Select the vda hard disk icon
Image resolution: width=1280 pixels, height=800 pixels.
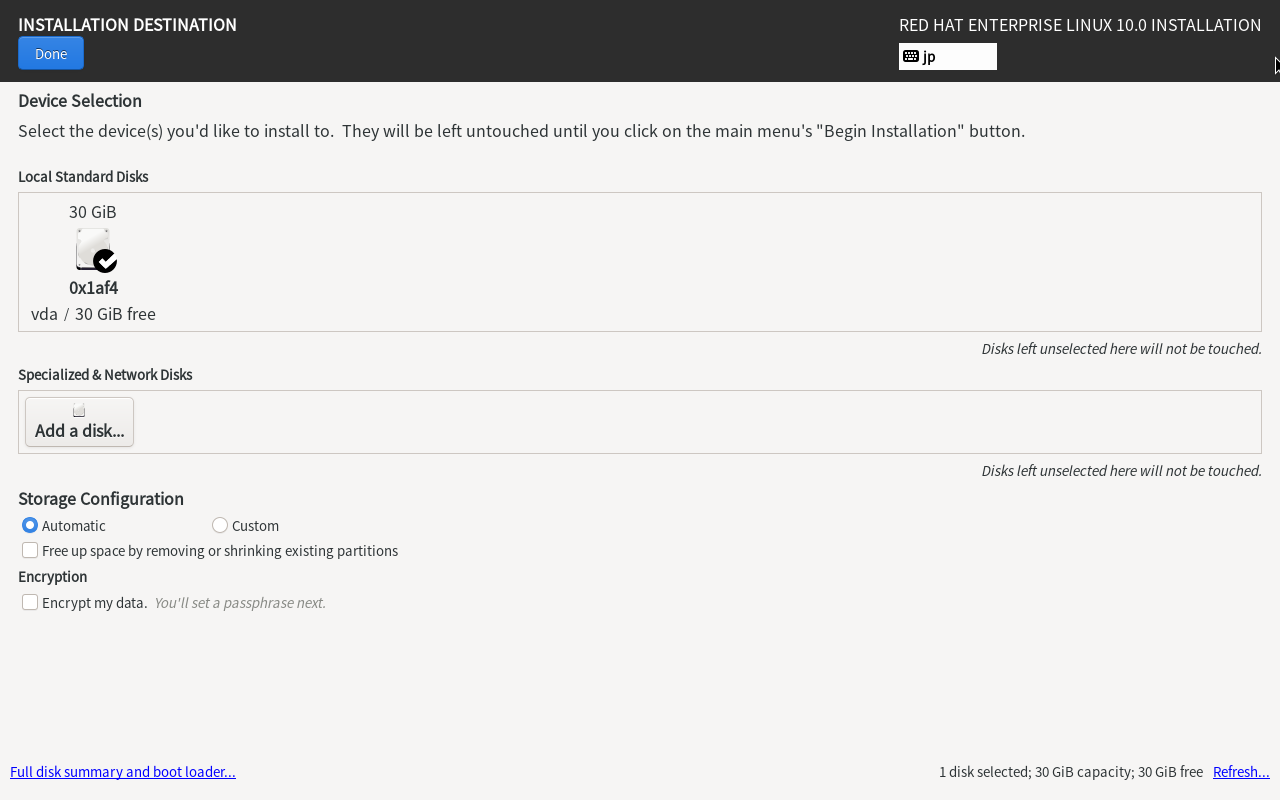(x=96, y=249)
